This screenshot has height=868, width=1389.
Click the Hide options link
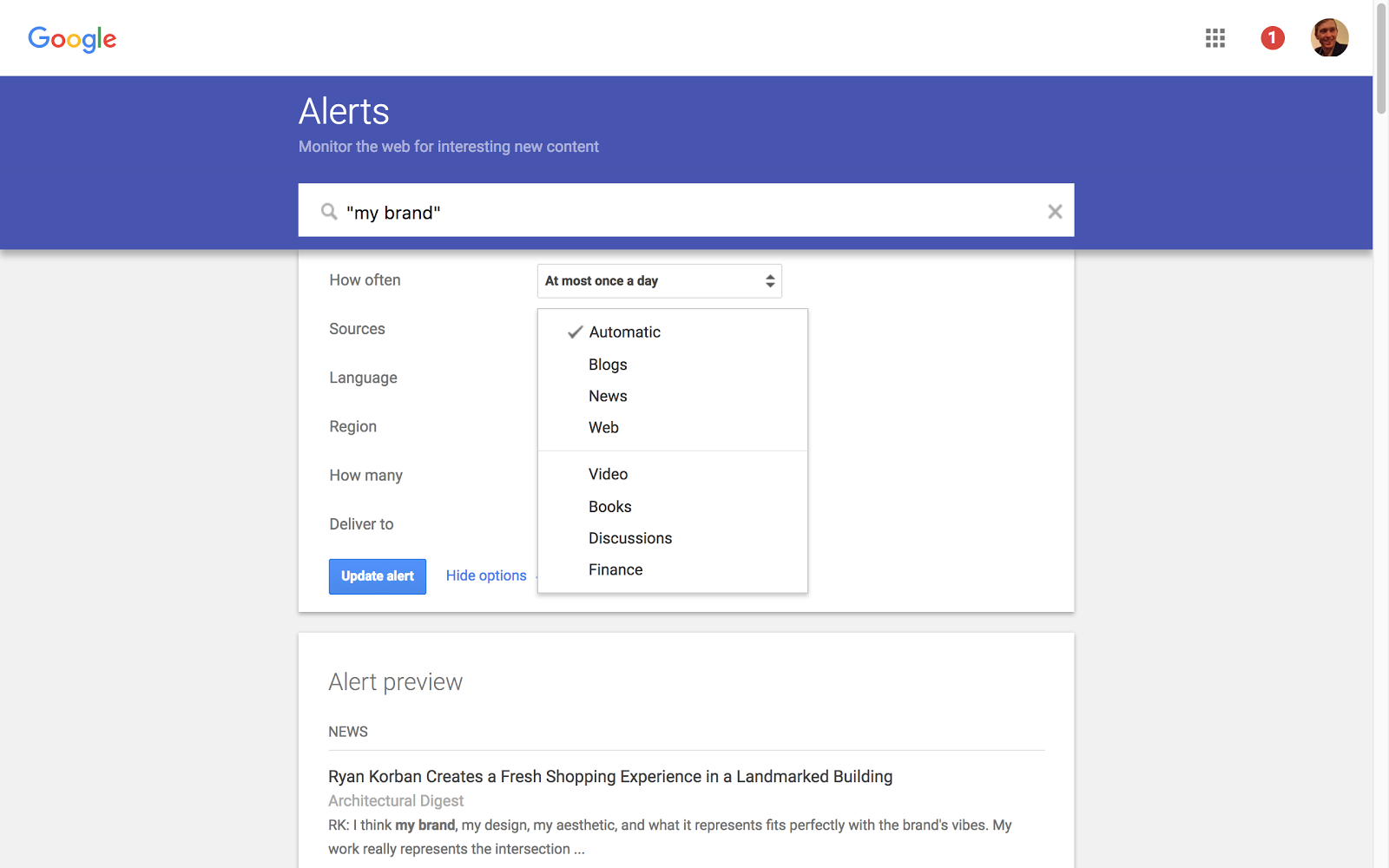click(x=485, y=575)
